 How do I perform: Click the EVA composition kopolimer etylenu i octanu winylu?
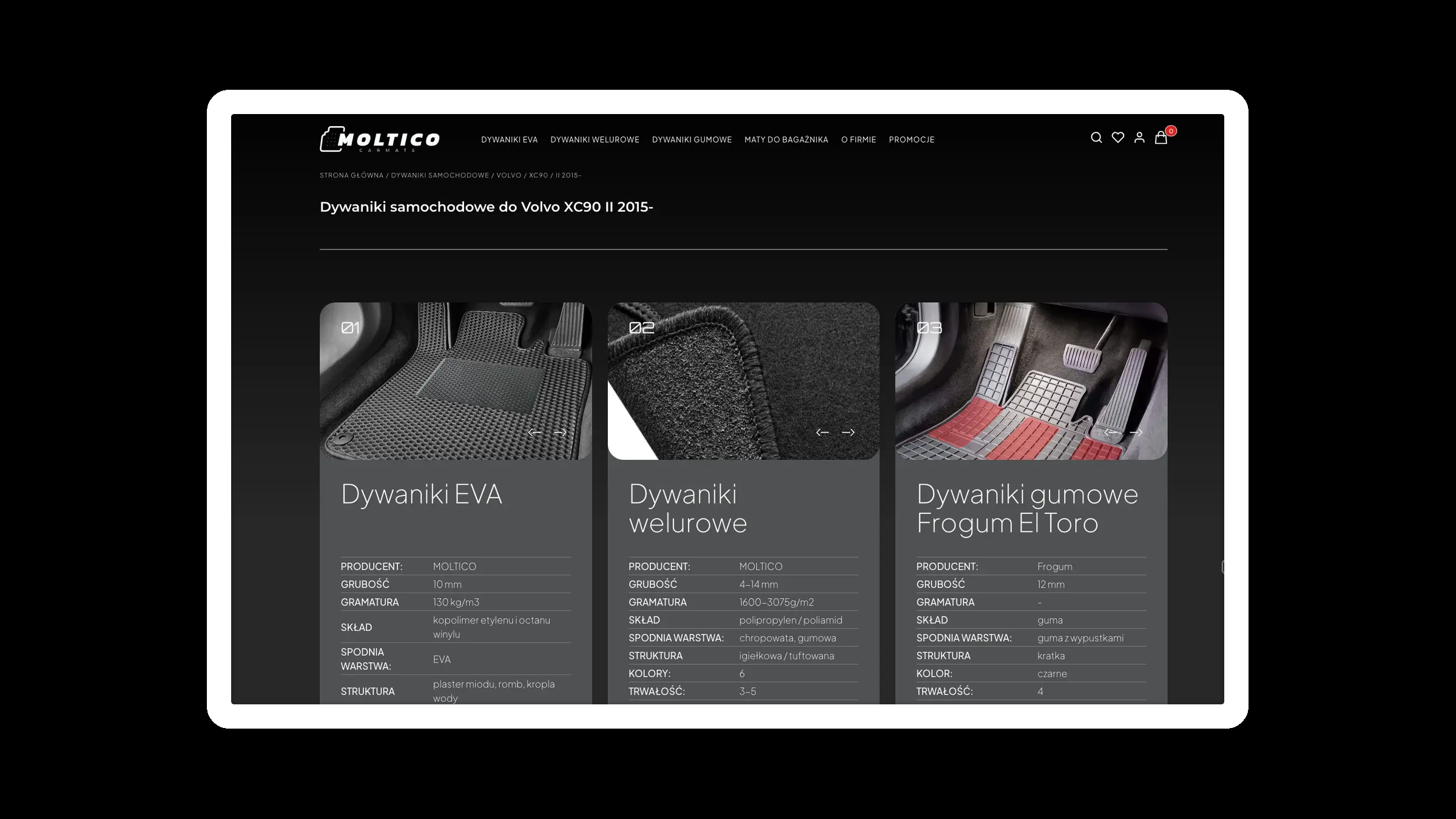pyautogui.click(x=491, y=627)
